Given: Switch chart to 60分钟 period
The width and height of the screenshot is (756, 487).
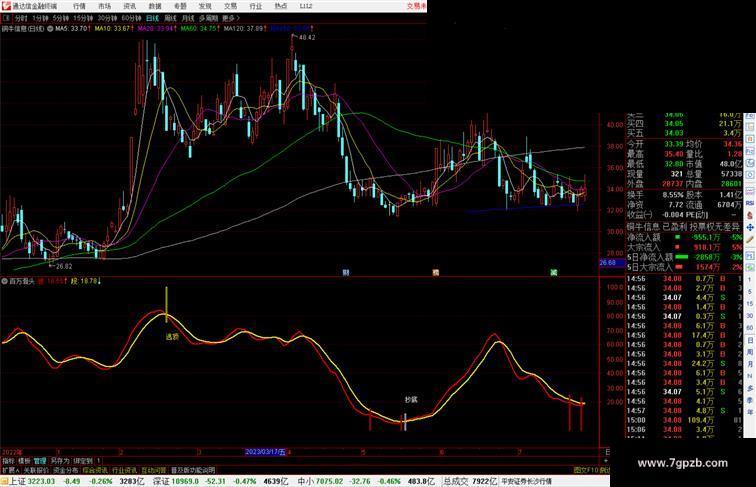Looking at the screenshot, I should point(131,18).
